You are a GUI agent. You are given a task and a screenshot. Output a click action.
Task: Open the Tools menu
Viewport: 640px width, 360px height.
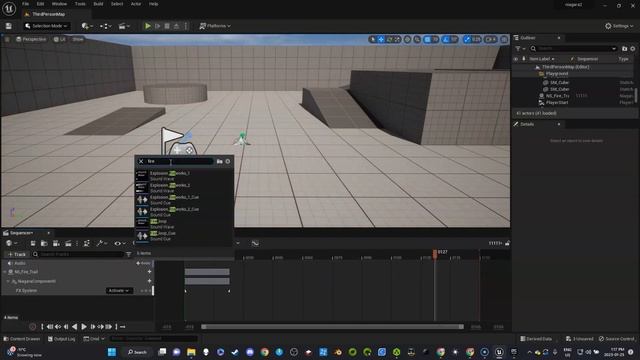point(80,4)
